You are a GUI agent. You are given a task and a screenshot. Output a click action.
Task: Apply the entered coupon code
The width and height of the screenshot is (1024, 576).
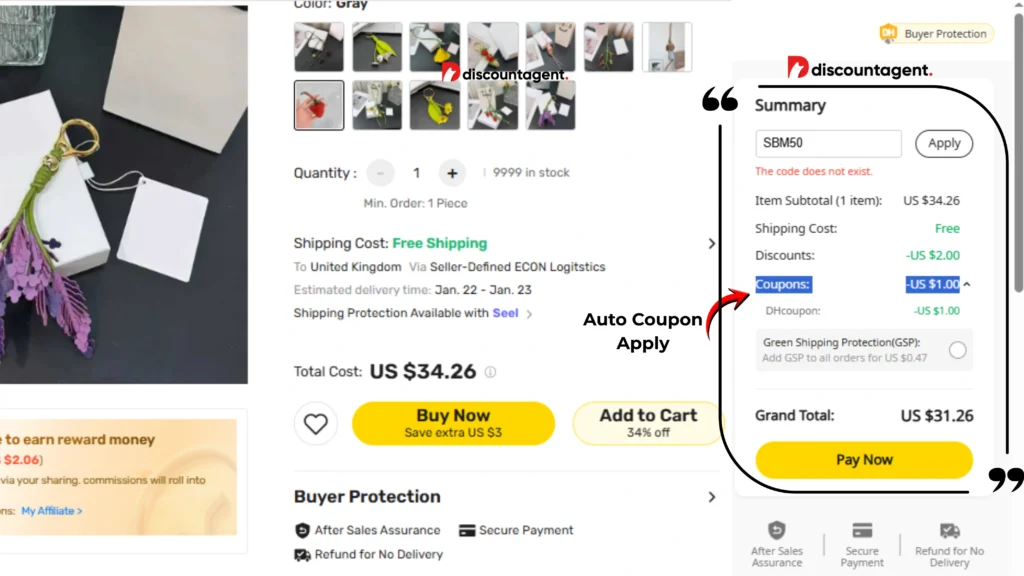(943, 143)
